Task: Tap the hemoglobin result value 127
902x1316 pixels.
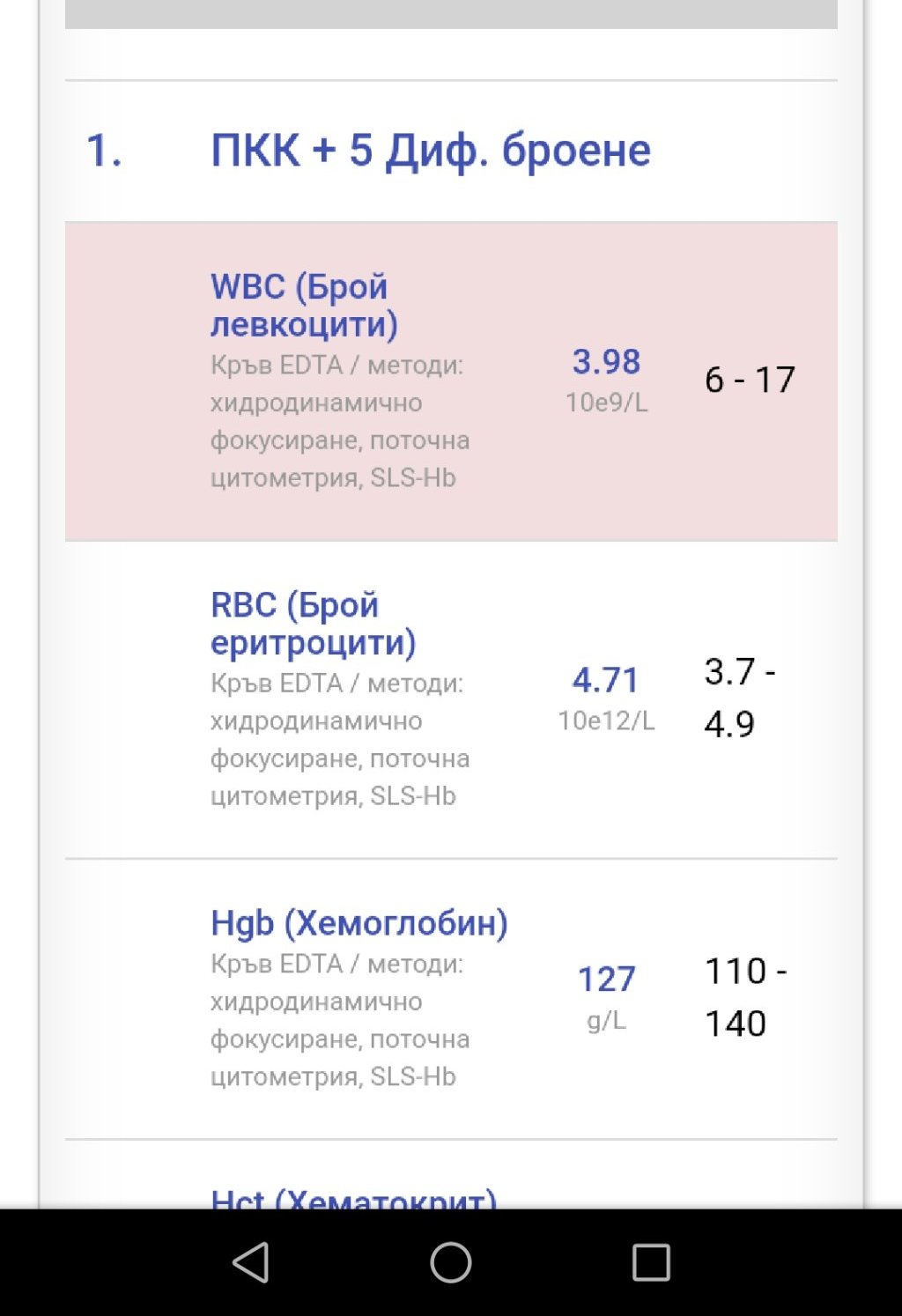Action: [x=606, y=979]
